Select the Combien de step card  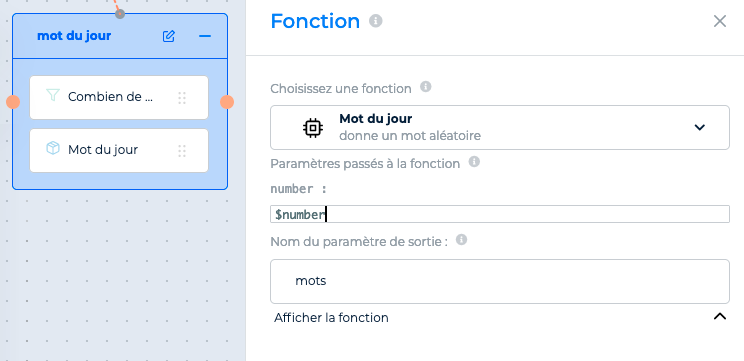click(x=119, y=97)
